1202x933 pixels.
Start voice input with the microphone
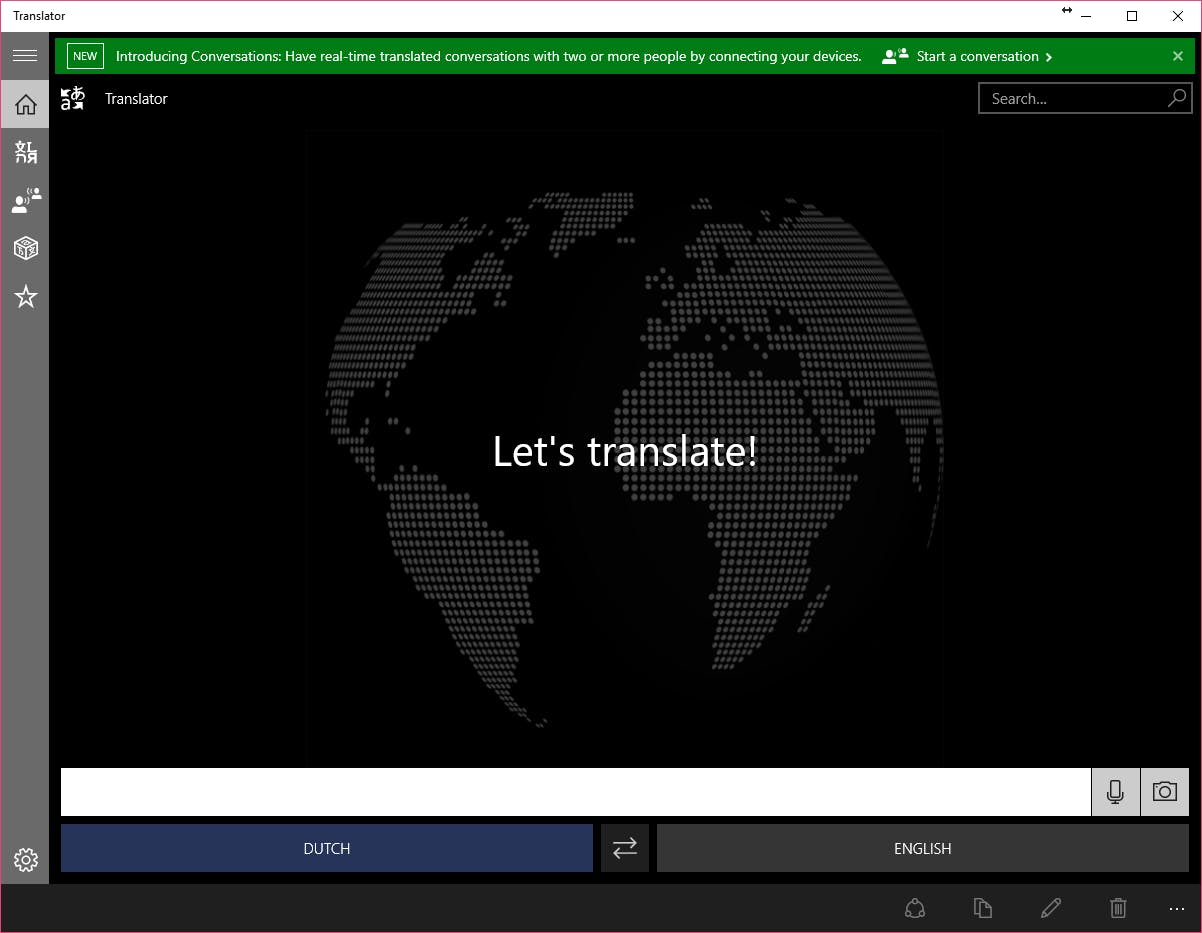click(1115, 792)
